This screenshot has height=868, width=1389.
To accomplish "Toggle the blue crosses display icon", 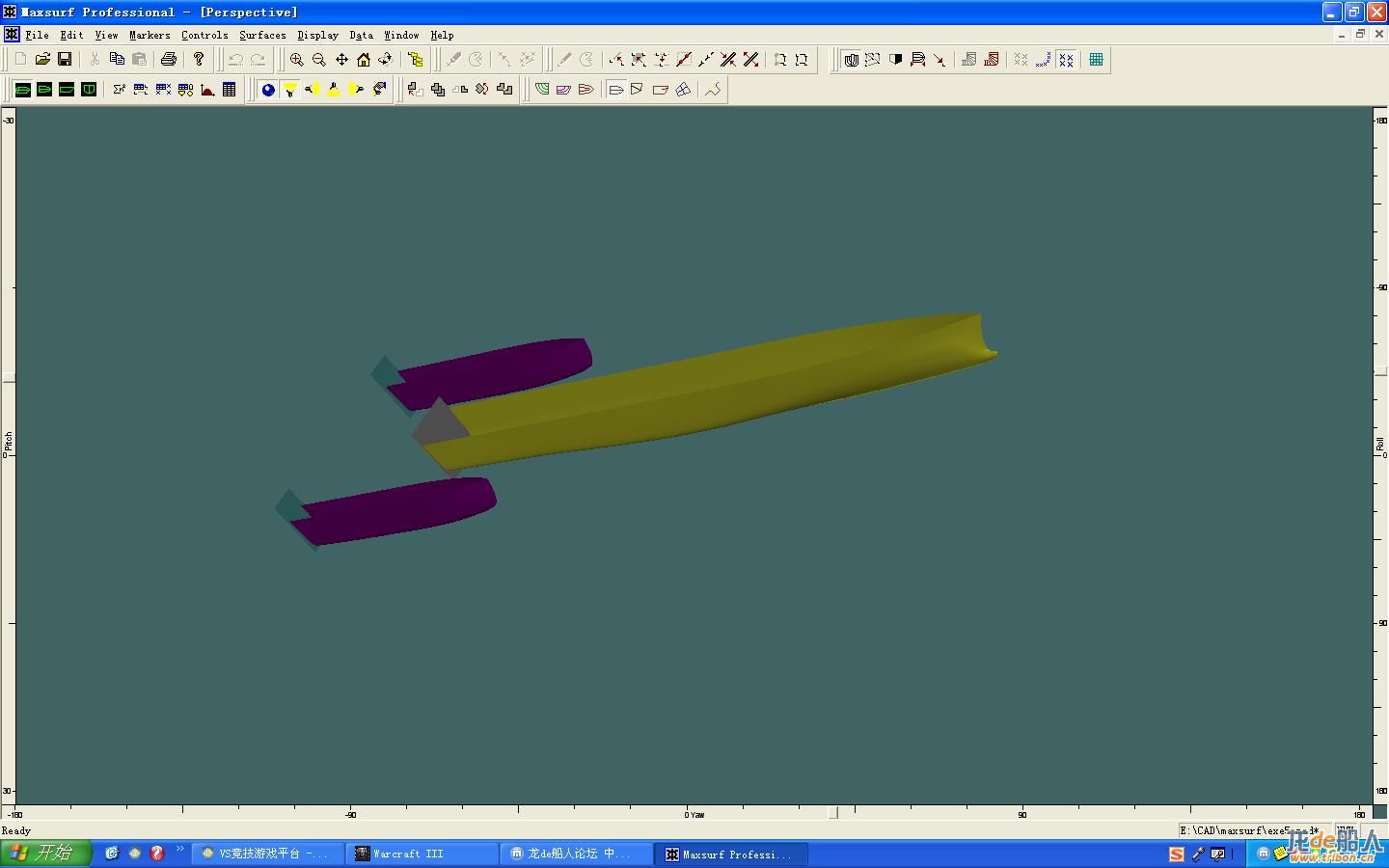I will pyautogui.click(x=1066, y=59).
